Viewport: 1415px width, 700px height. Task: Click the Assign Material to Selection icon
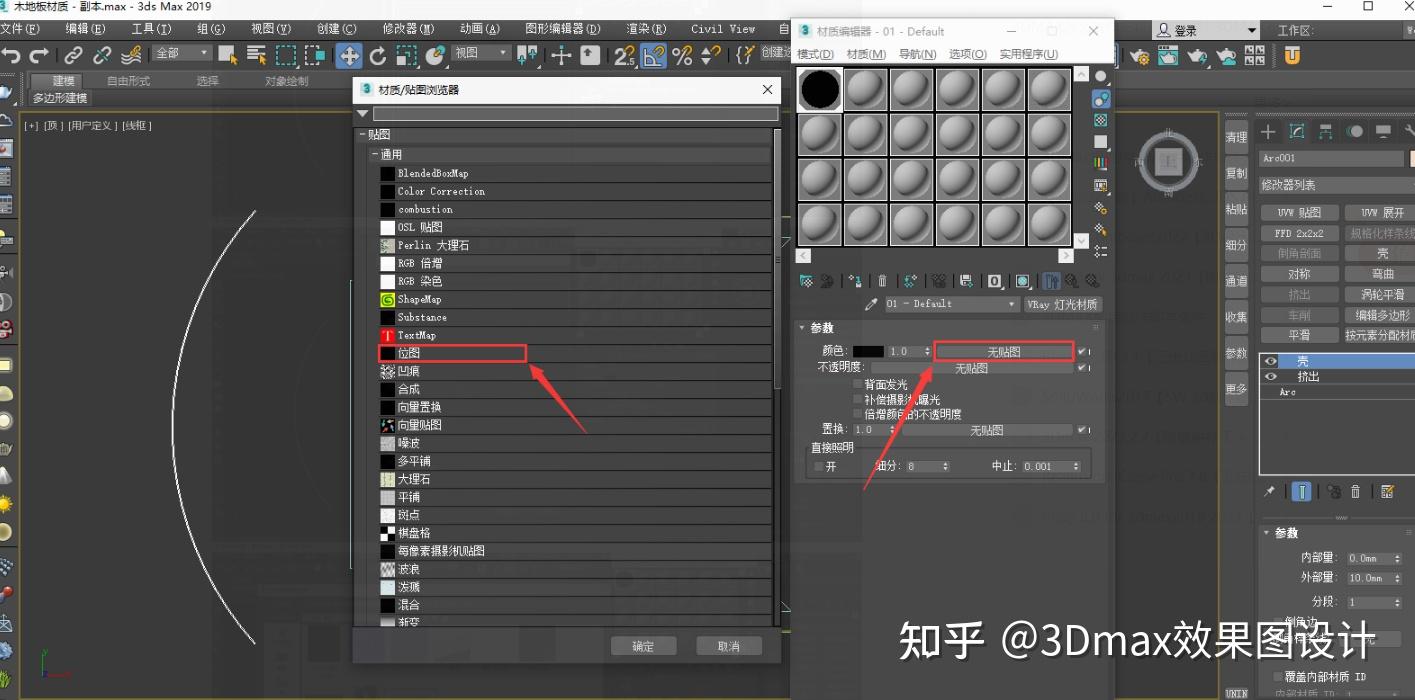click(x=857, y=281)
